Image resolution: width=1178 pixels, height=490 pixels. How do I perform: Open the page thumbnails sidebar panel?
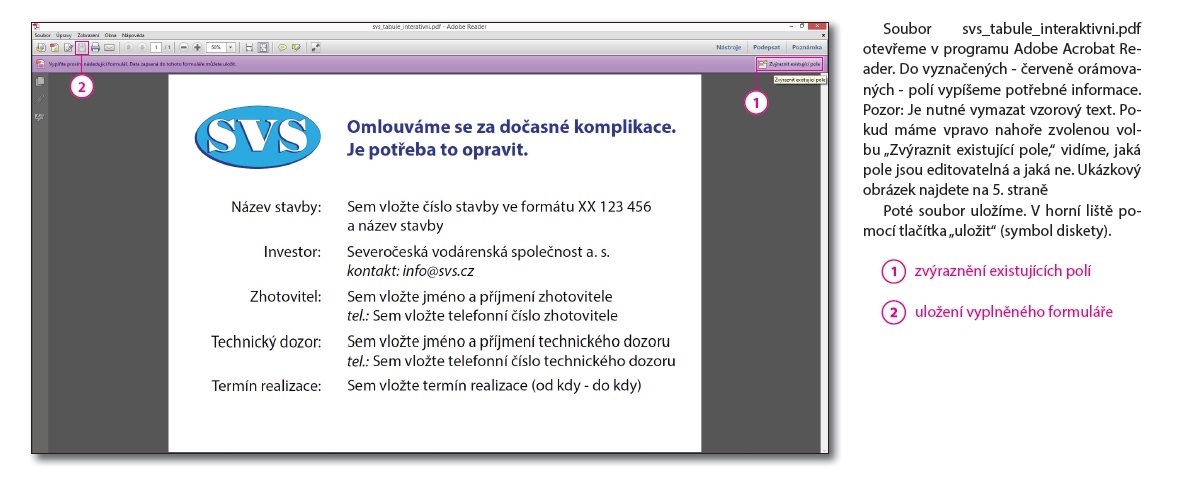pyautogui.click(x=40, y=82)
